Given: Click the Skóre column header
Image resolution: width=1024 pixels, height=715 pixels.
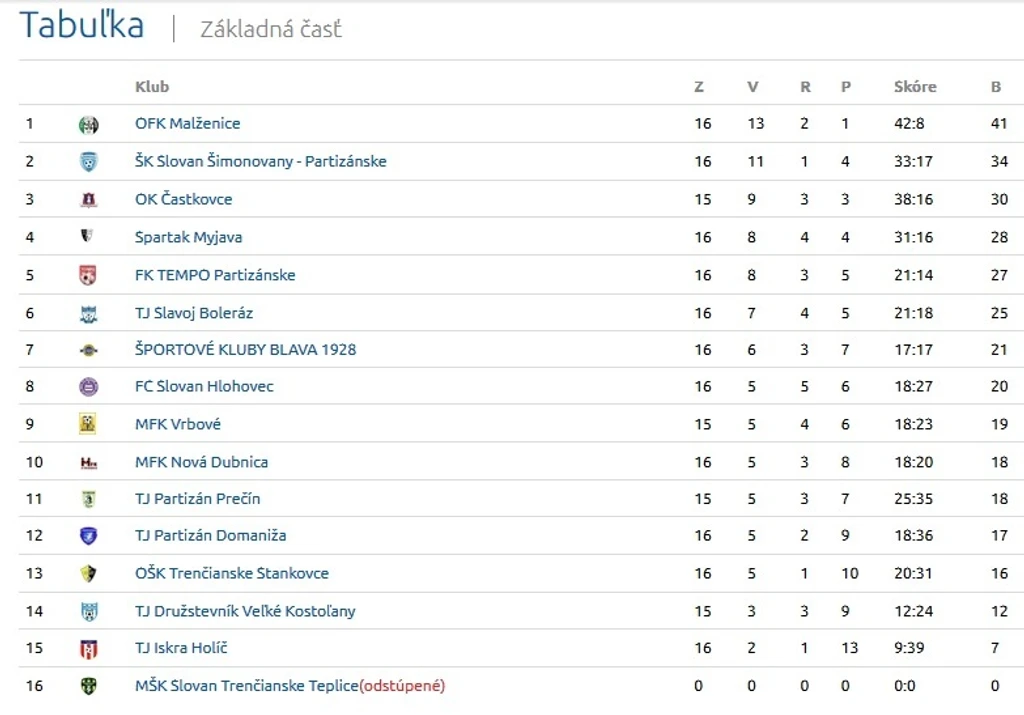Looking at the screenshot, I should pos(915,87).
